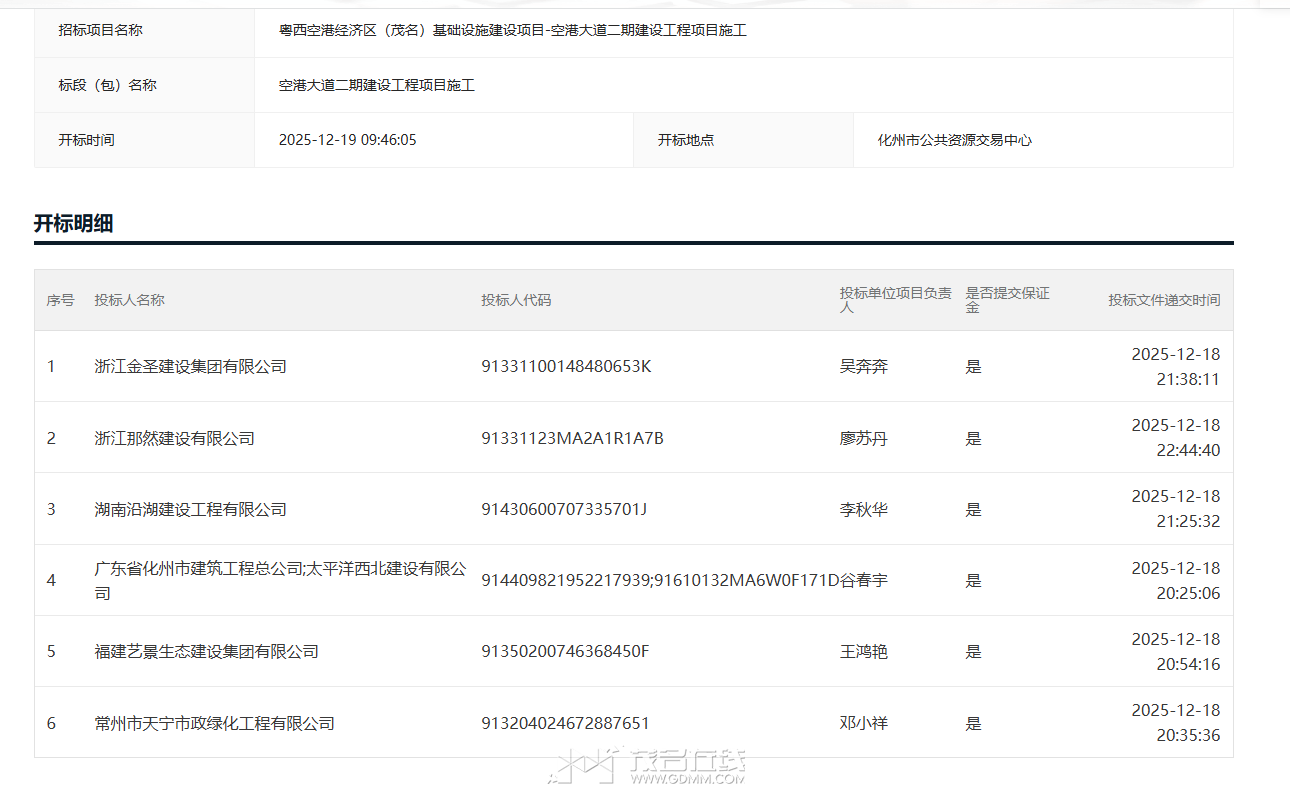Viewport: 1290px width, 789px height.
Task: Select the 空港大道二期建设工程项目施工 section name value
Action: tap(376, 85)
